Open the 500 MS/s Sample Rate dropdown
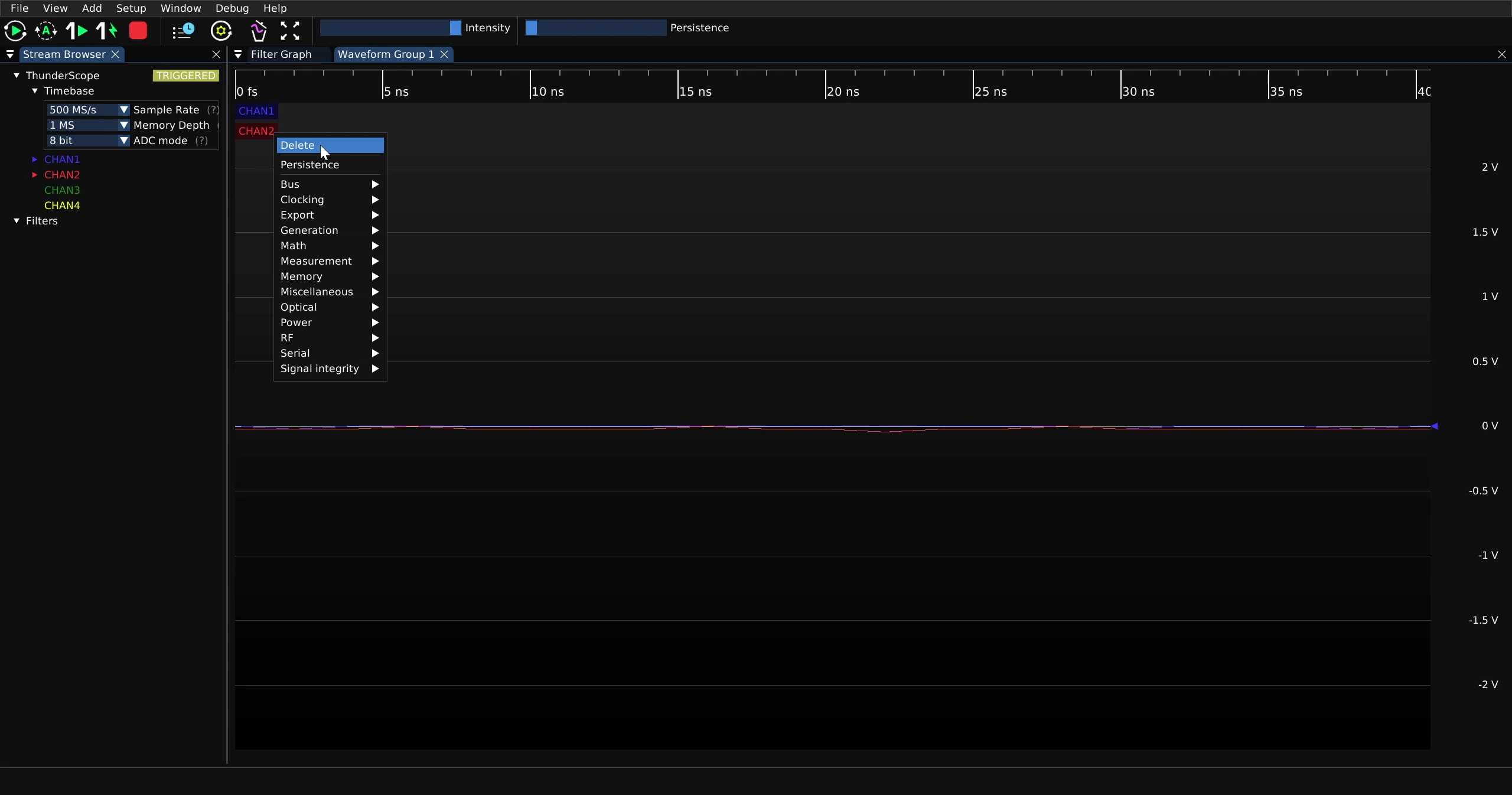The image size is (1512, 795). coord(88,110)
